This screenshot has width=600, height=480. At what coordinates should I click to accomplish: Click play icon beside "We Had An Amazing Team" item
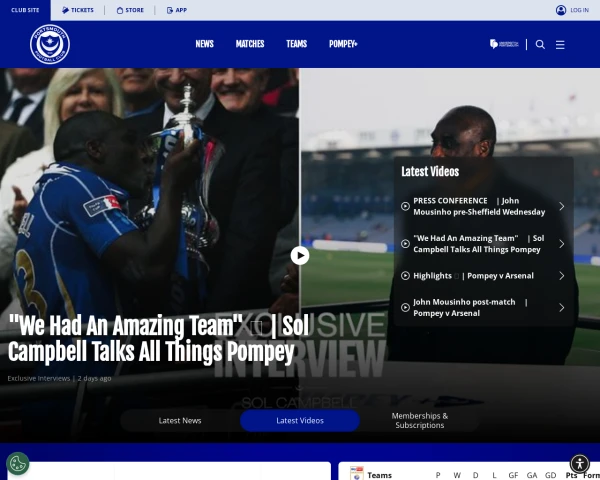point(405,244)
